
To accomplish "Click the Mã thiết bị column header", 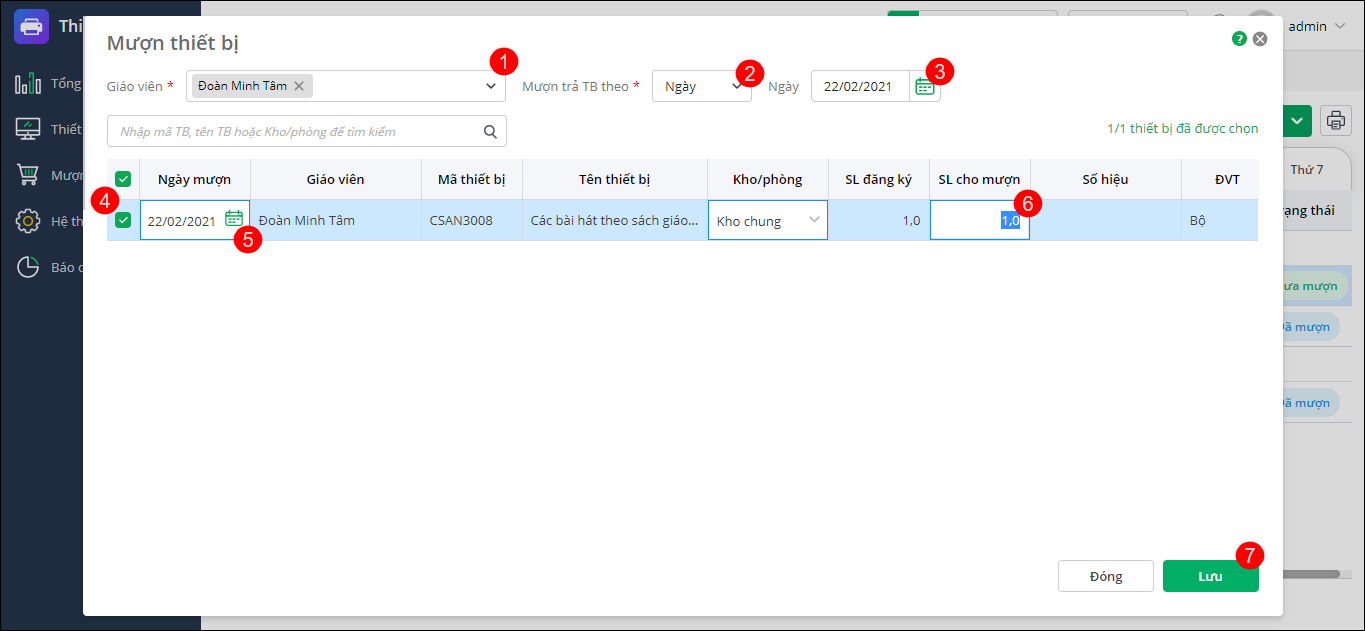I will (x=472, y=179).
